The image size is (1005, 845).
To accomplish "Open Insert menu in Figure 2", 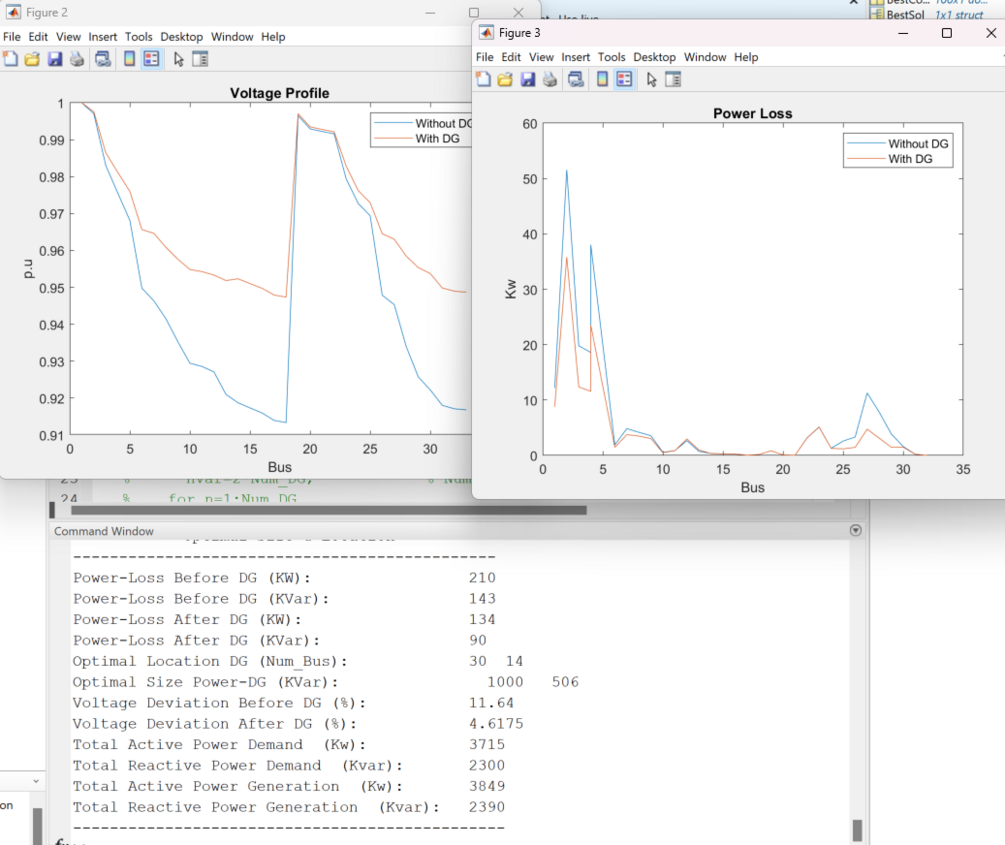I will pyautogui.click(x=103, y=37).
